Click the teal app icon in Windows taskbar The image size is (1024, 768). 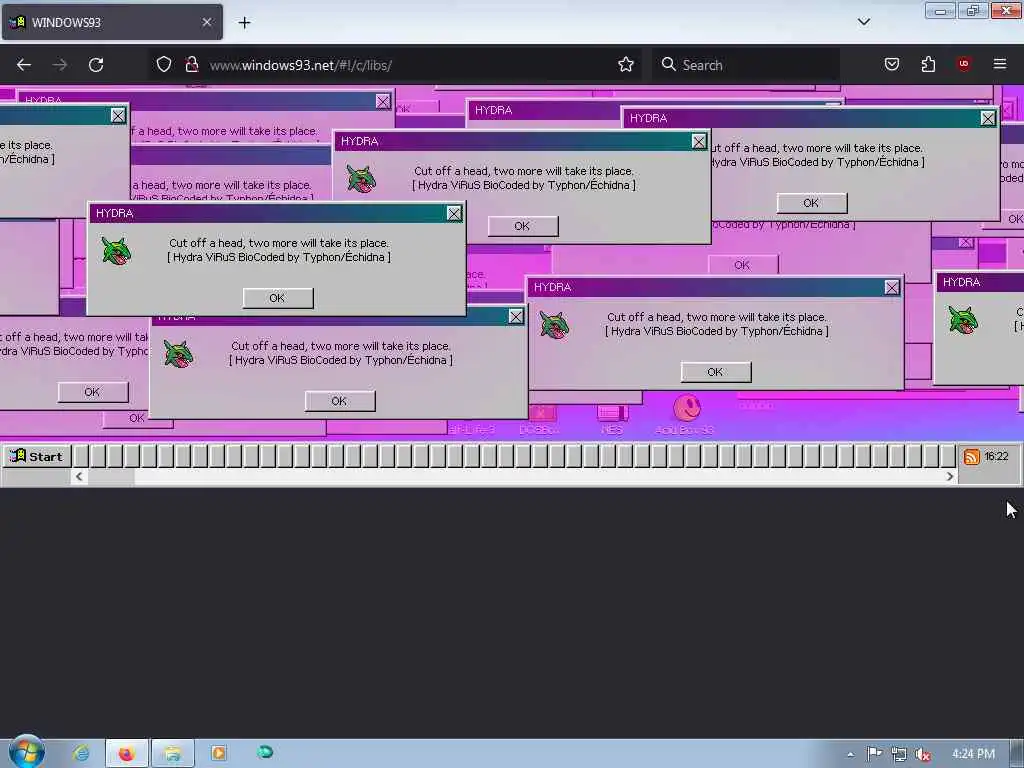(264, 752)
